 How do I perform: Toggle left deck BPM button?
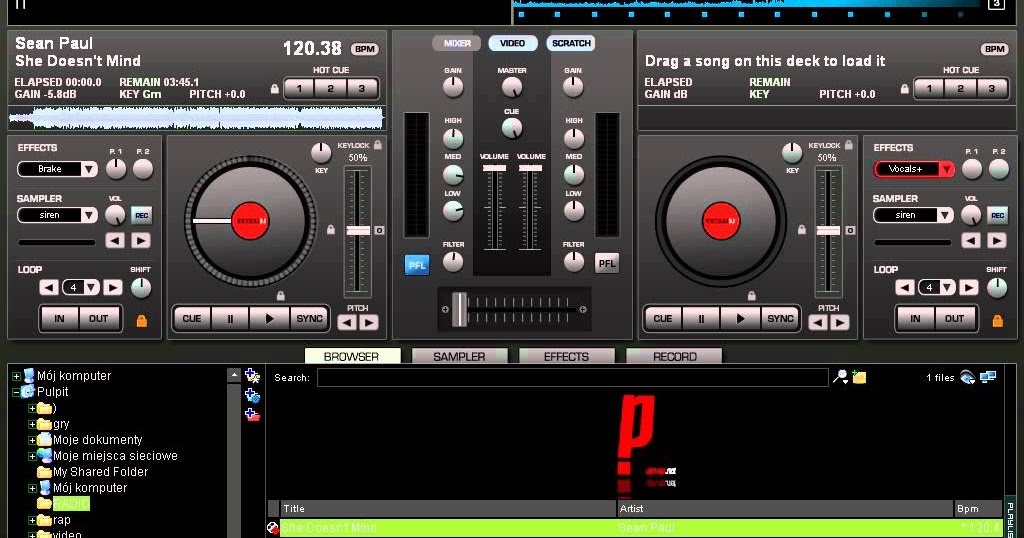click(364, 49)
